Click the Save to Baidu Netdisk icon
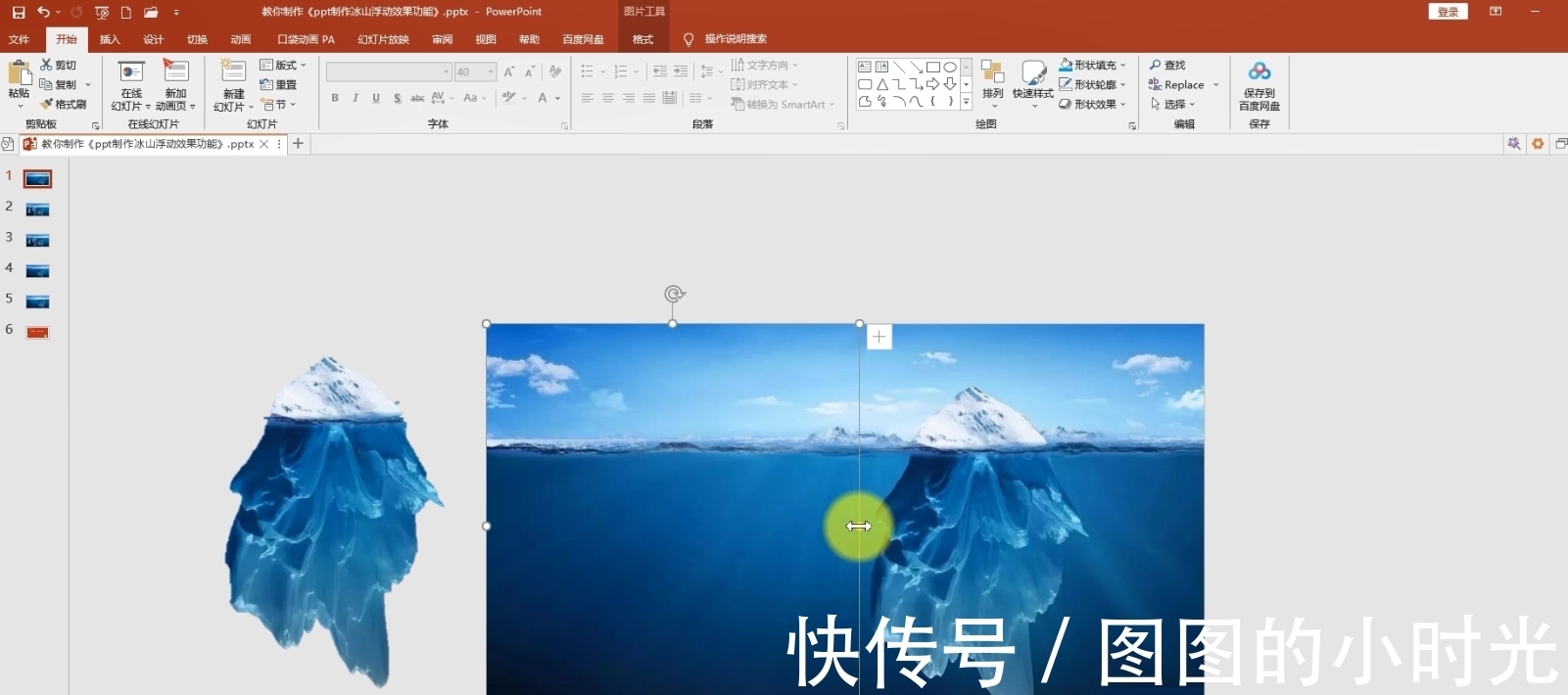1568x695 pixels. coord(1259,72)
